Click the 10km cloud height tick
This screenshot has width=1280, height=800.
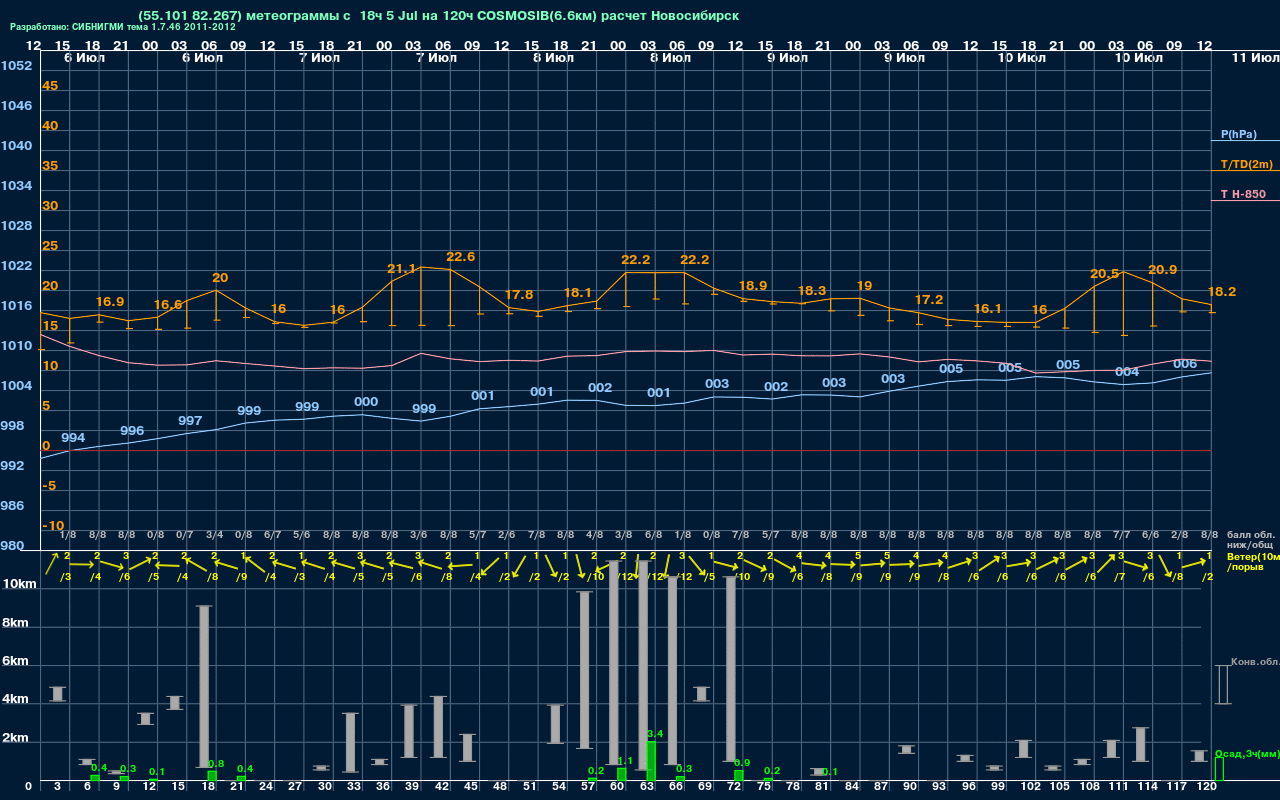point(20,584)
